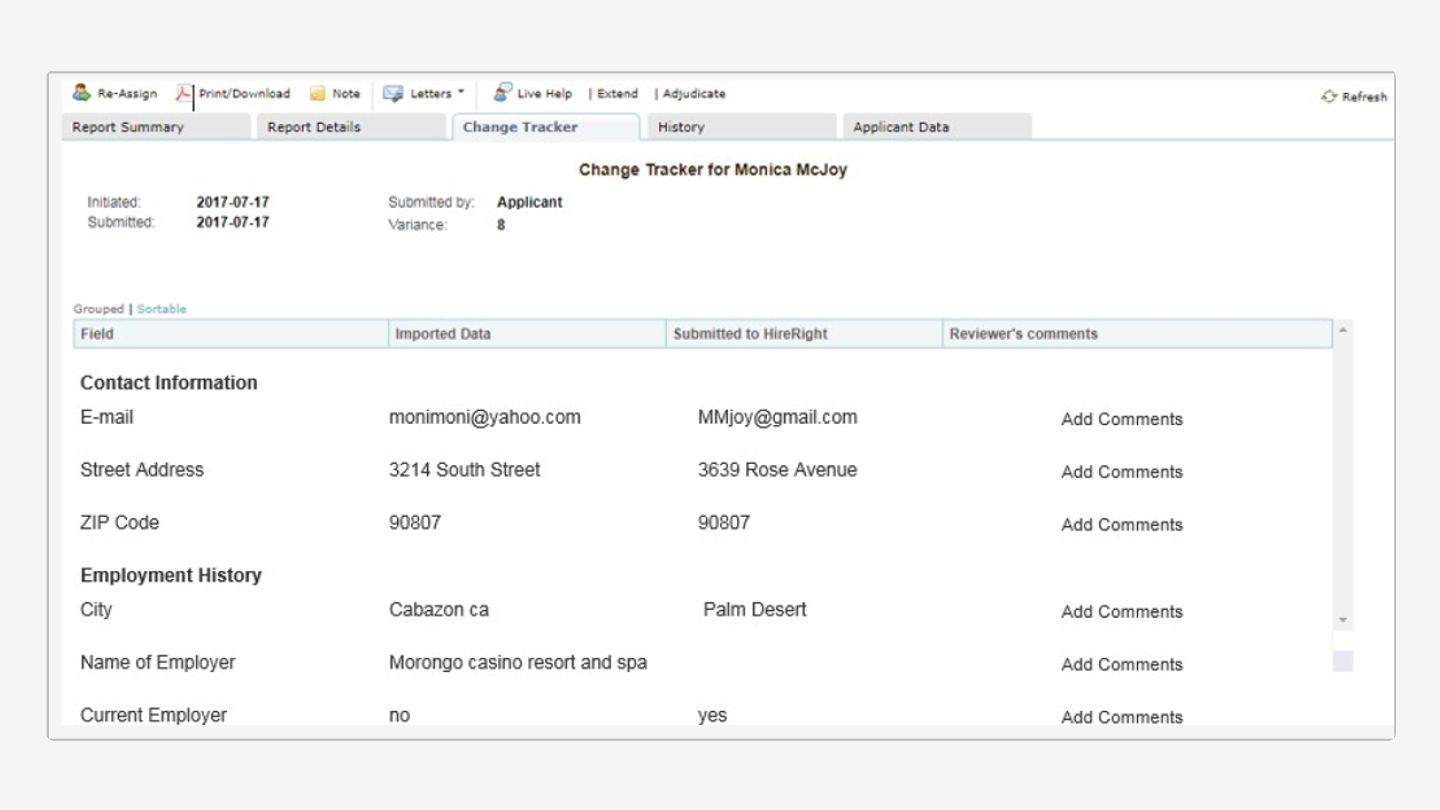Open Live Help chat icon
This screenshot has width=1440, height=810.
pyautogui.click(x=502, y=93)
